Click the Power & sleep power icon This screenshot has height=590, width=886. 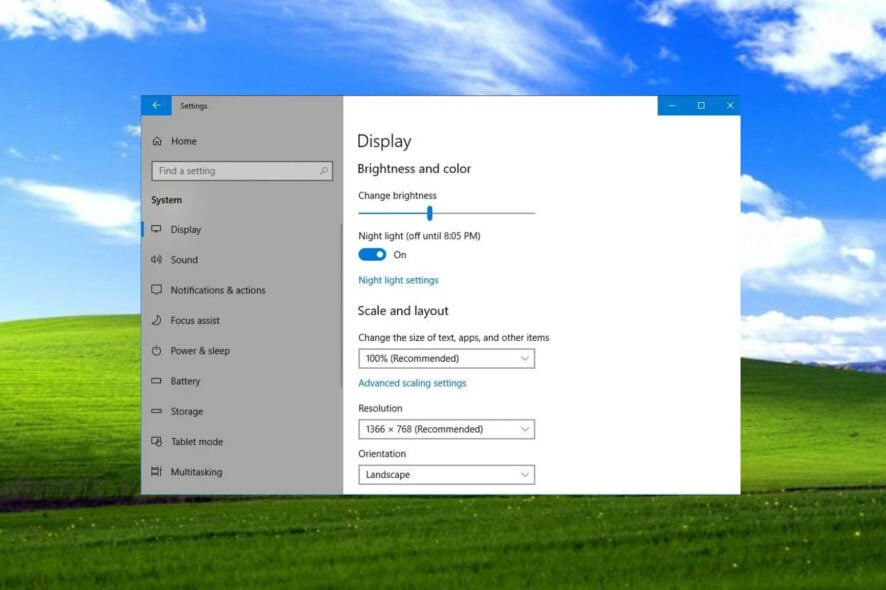pyautogui.click(x=157, y=351)
